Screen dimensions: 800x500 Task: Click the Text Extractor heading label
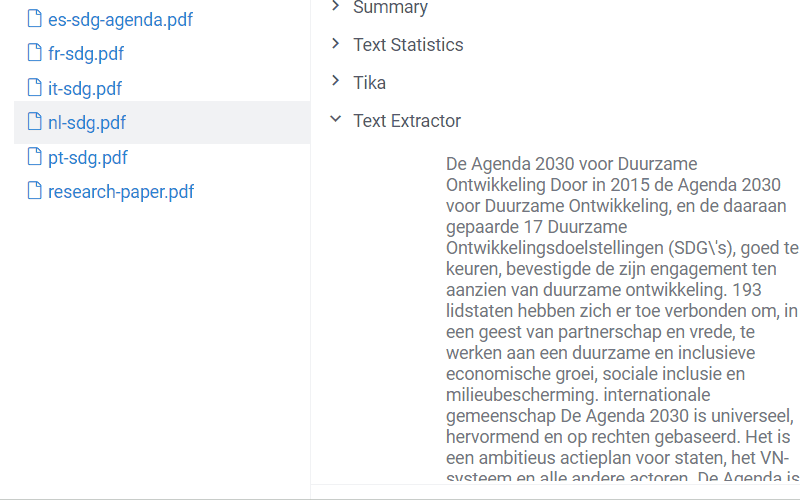[407, 121]
